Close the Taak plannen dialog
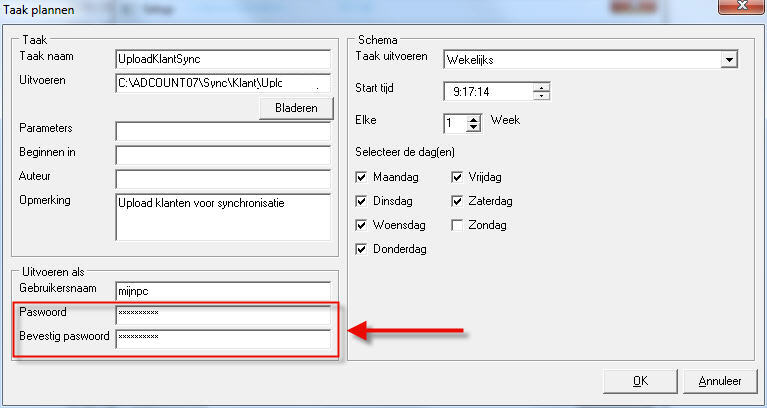 pos(743,6)
